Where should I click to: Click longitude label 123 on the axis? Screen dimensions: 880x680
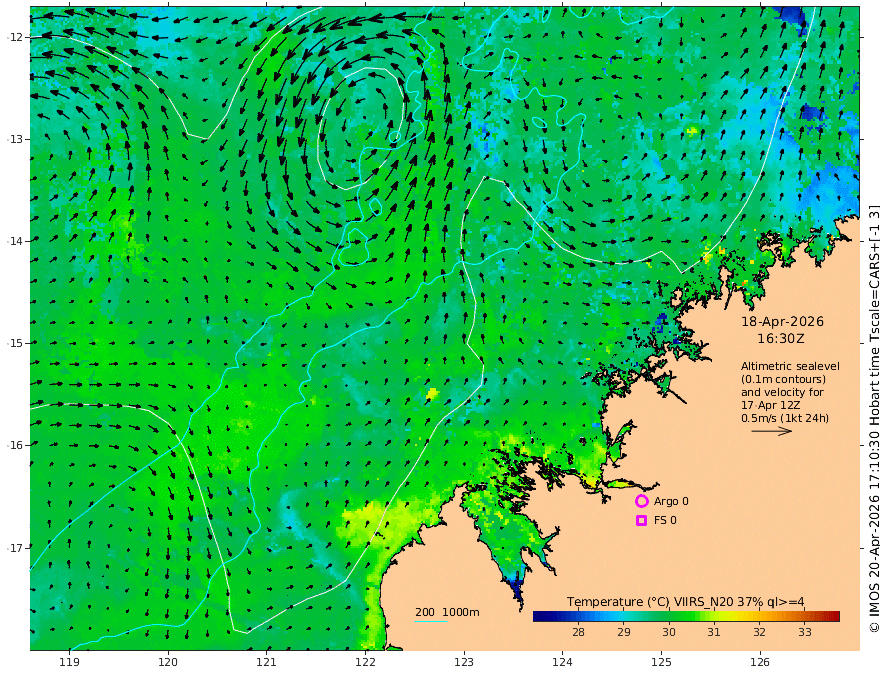[x=464, y=662]
